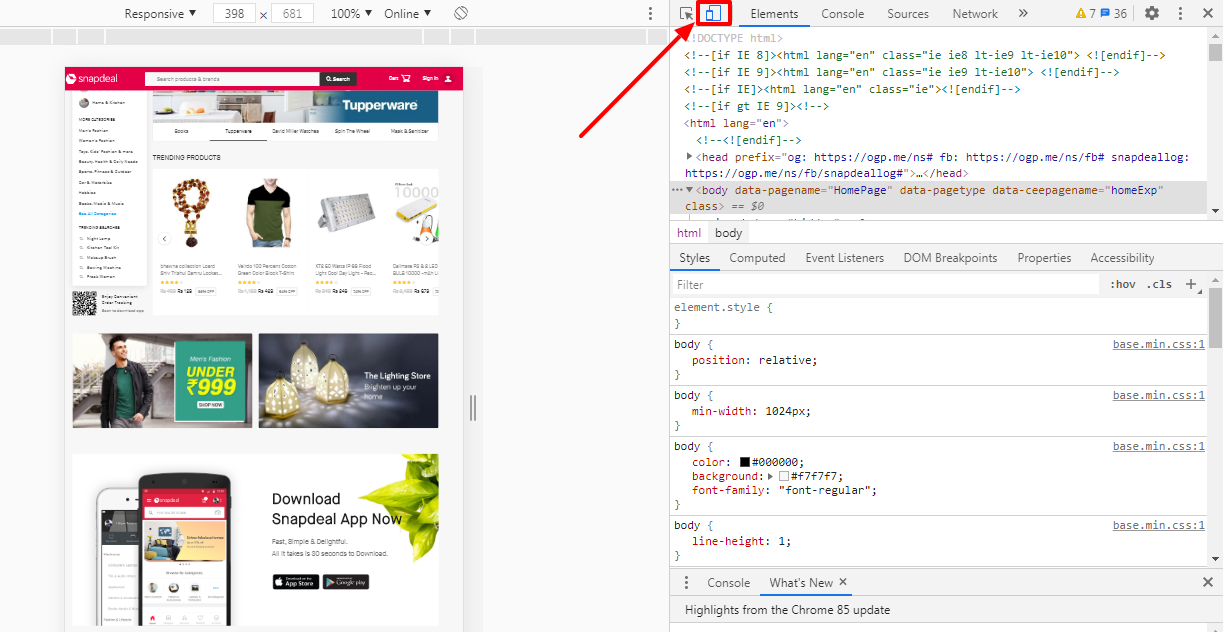
Task: Open See All Categories link
Action: [97, 213]
